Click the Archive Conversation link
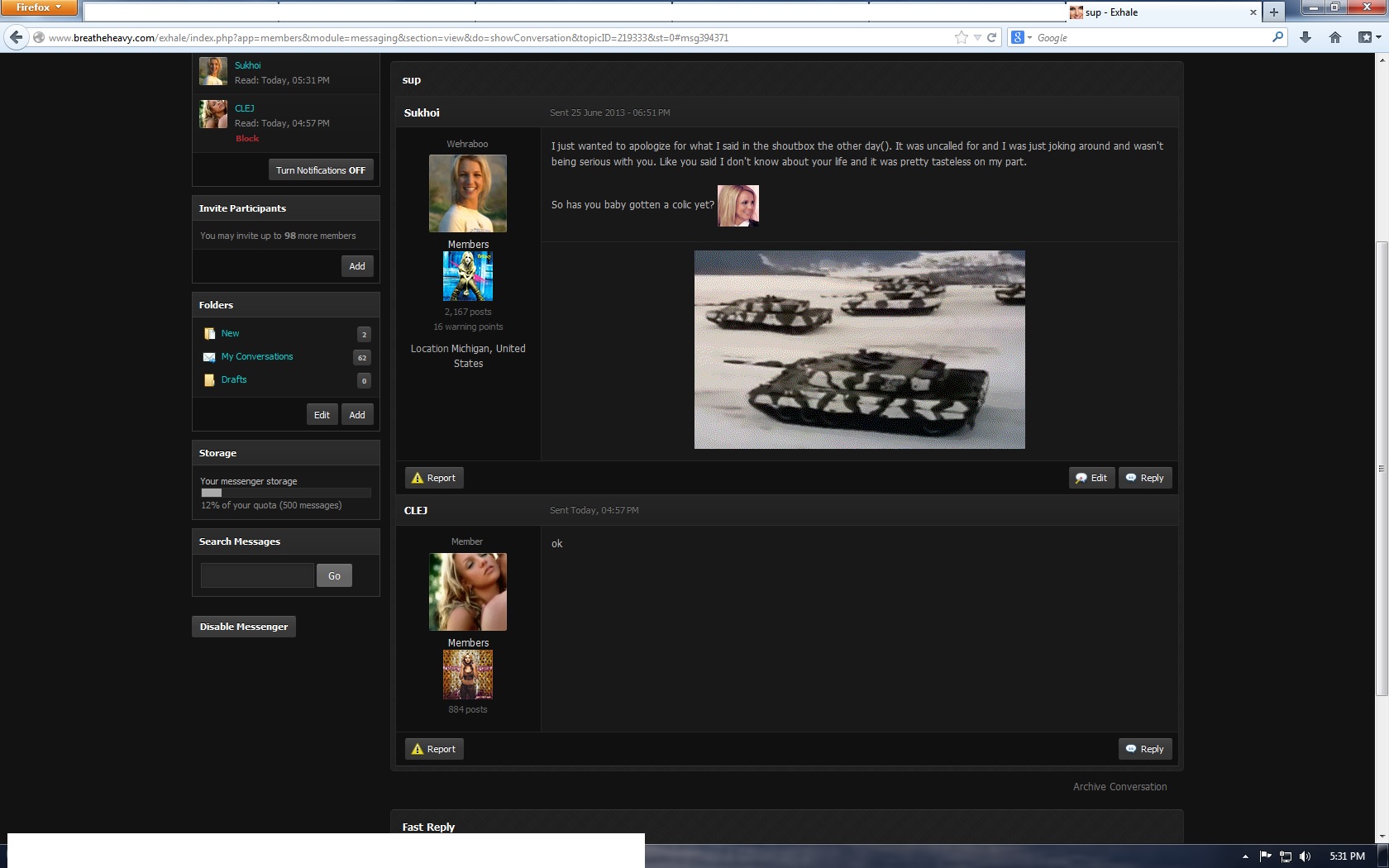 [1120, 787]
